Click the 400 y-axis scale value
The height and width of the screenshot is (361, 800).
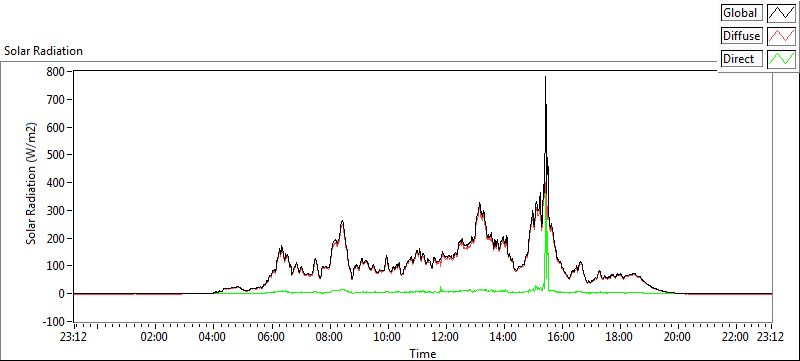click(56, 183)
